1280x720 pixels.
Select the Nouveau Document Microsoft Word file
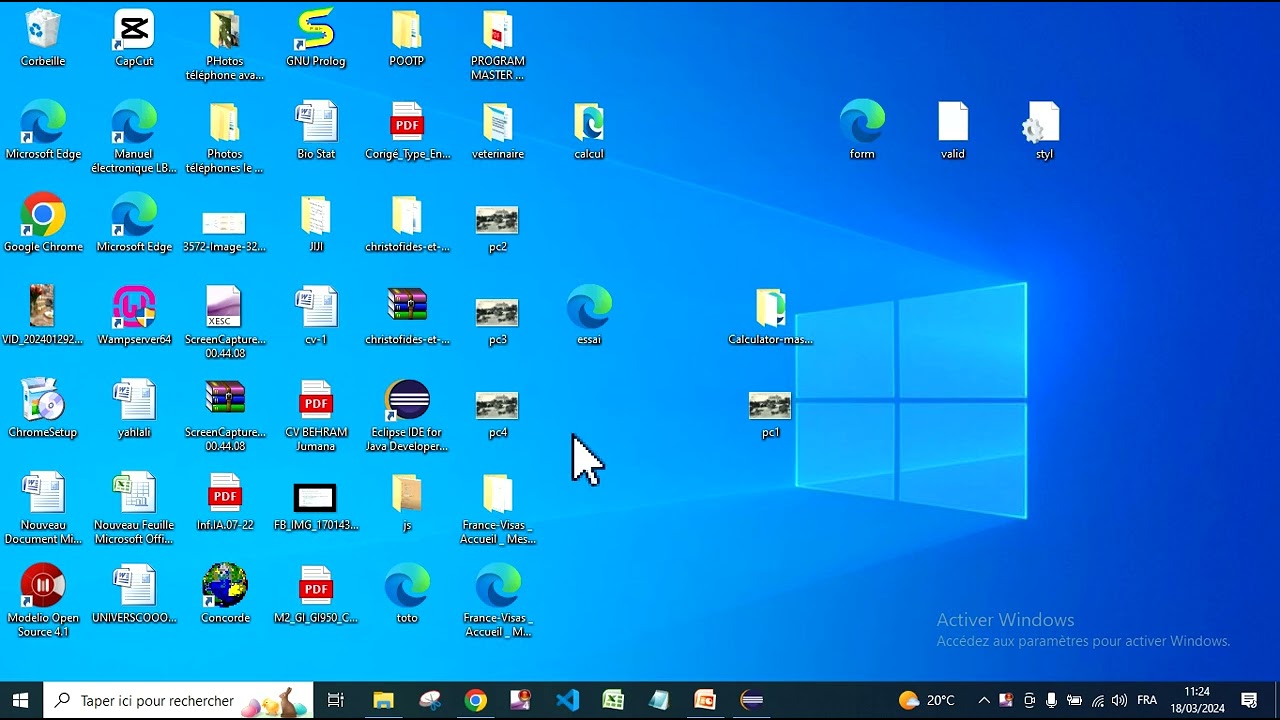pos(43,509)
